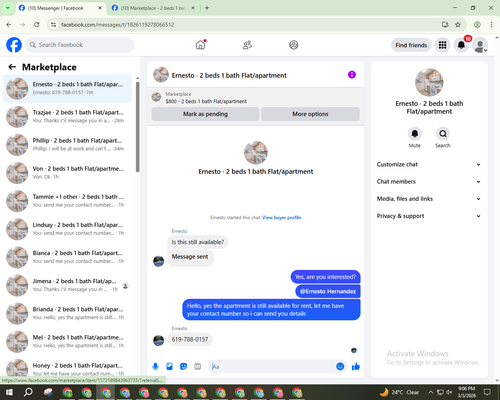Screen dimensions: 500x400
Task: Click taskbar clock showing 9:06 PM
Action: click(467, 392)
